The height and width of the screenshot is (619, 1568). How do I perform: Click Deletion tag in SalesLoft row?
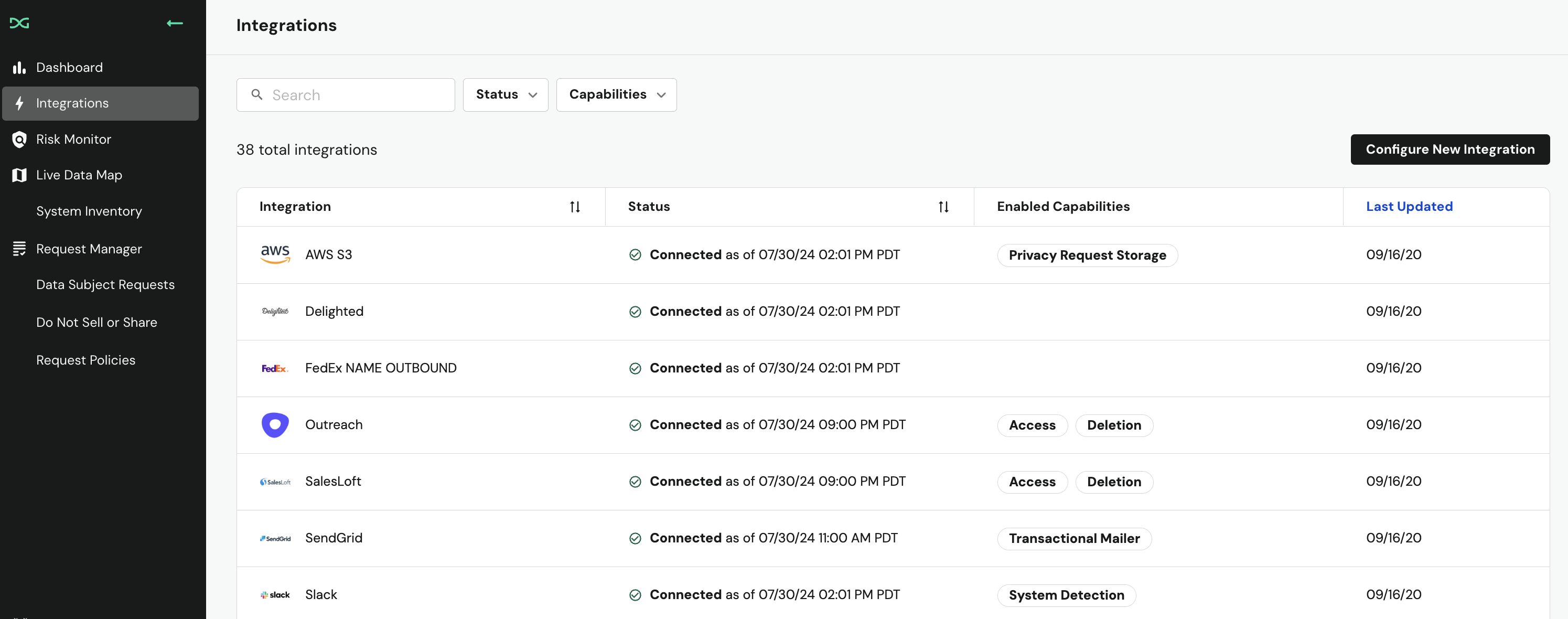pos(1114,482)
